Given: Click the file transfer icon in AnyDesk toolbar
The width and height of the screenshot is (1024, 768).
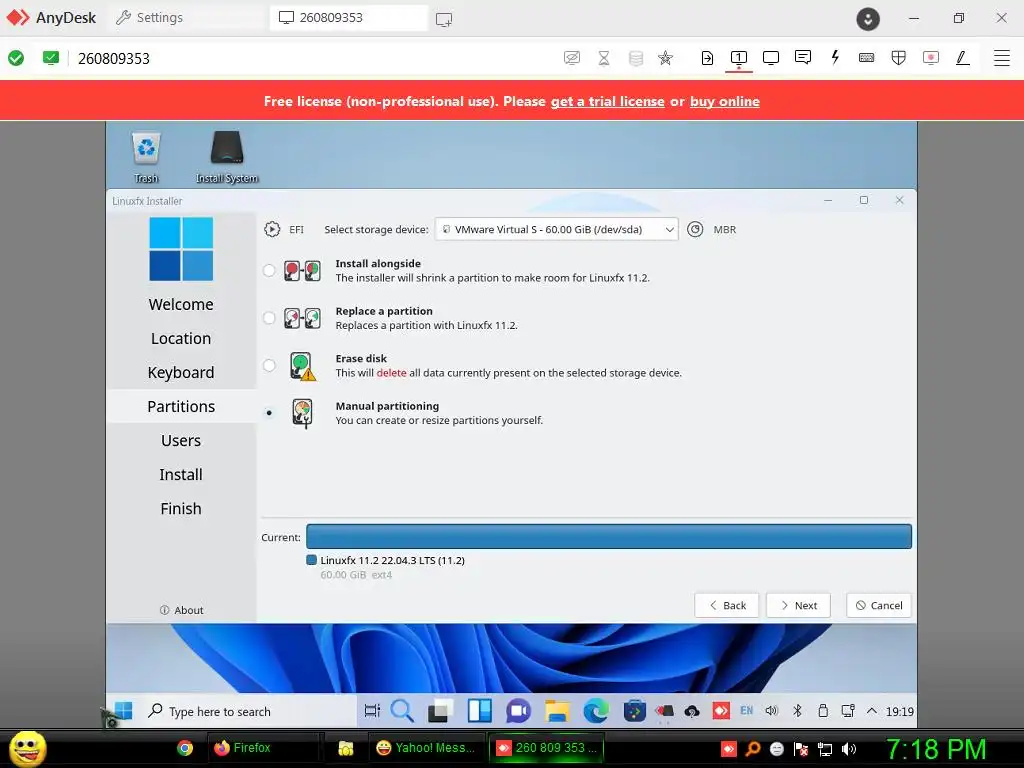Looking at the screenshot, I should click(707, 58).
